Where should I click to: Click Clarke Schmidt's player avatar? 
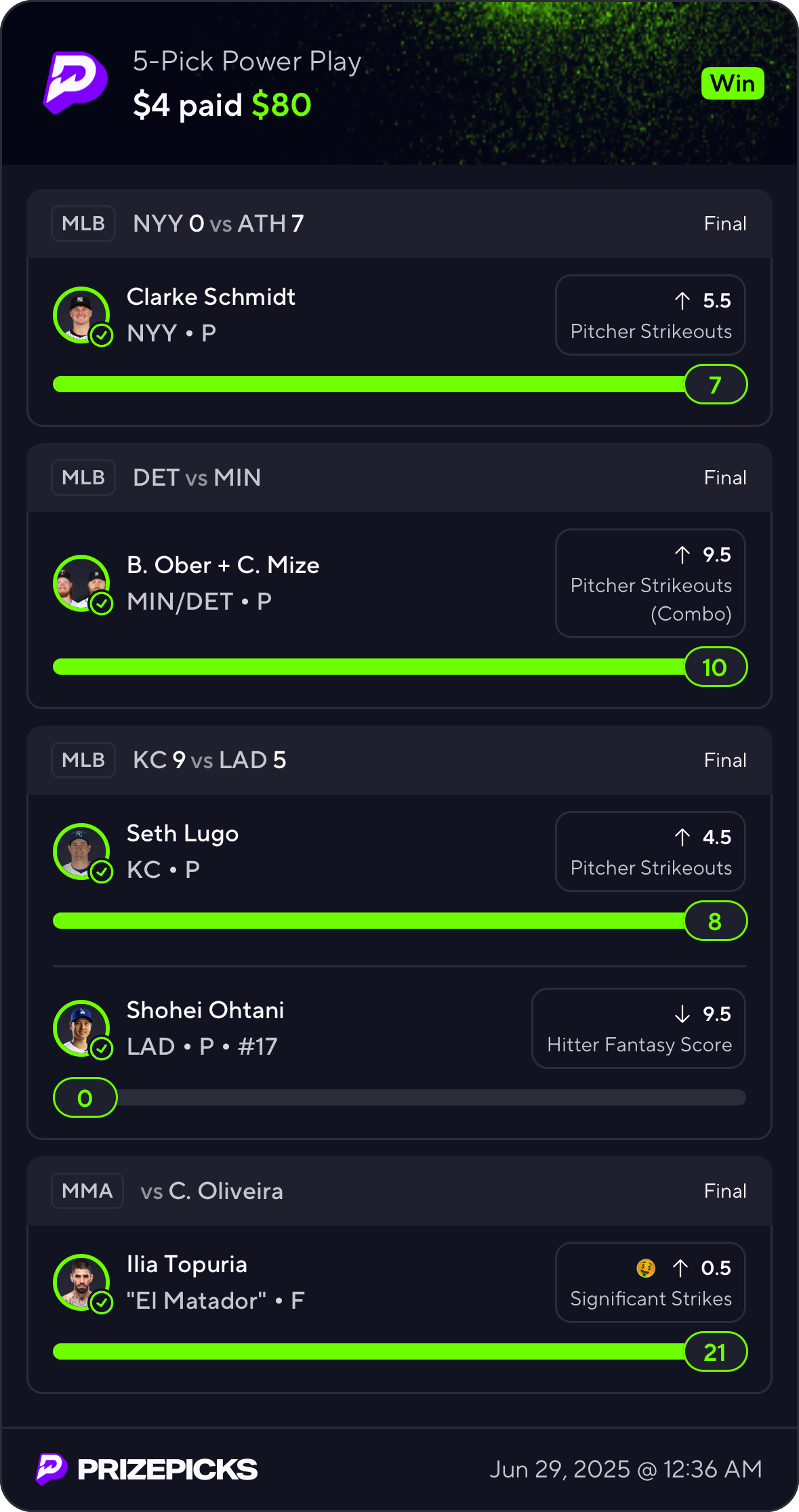(x=81, y=315)
